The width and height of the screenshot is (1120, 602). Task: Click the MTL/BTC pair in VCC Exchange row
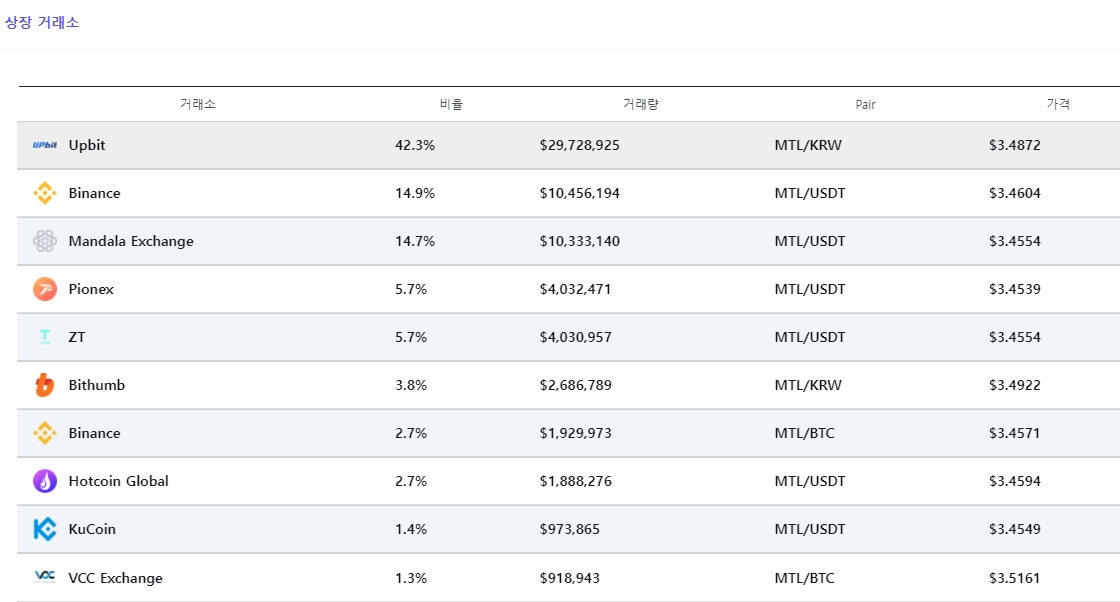pyautogui.click(x=804, y=578)
